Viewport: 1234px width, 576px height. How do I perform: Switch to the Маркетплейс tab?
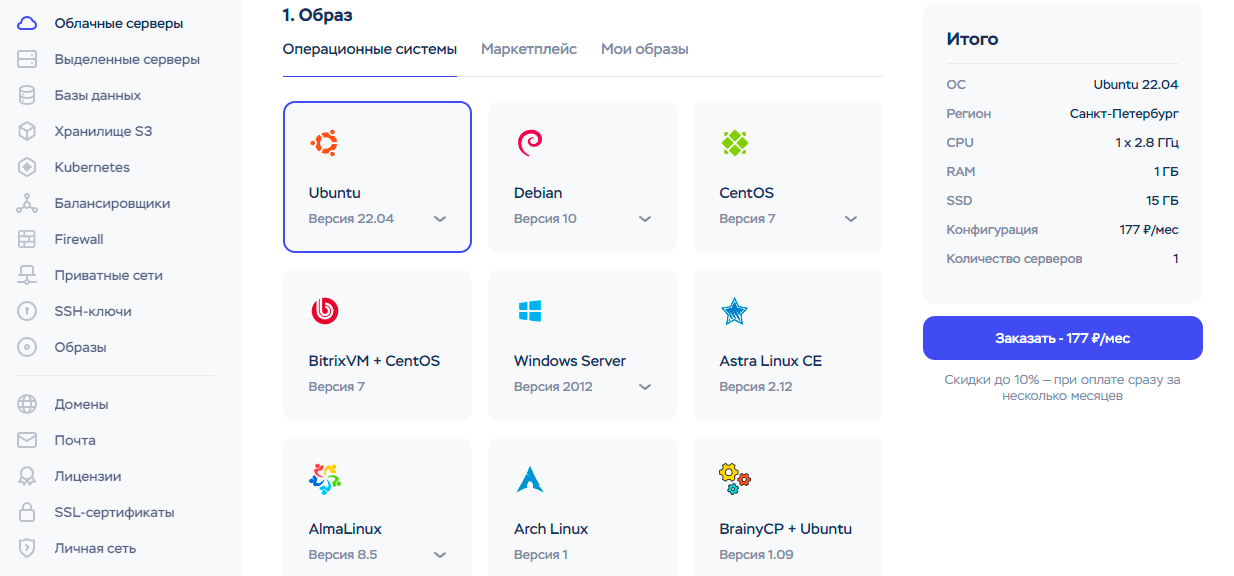pos(529,49)
